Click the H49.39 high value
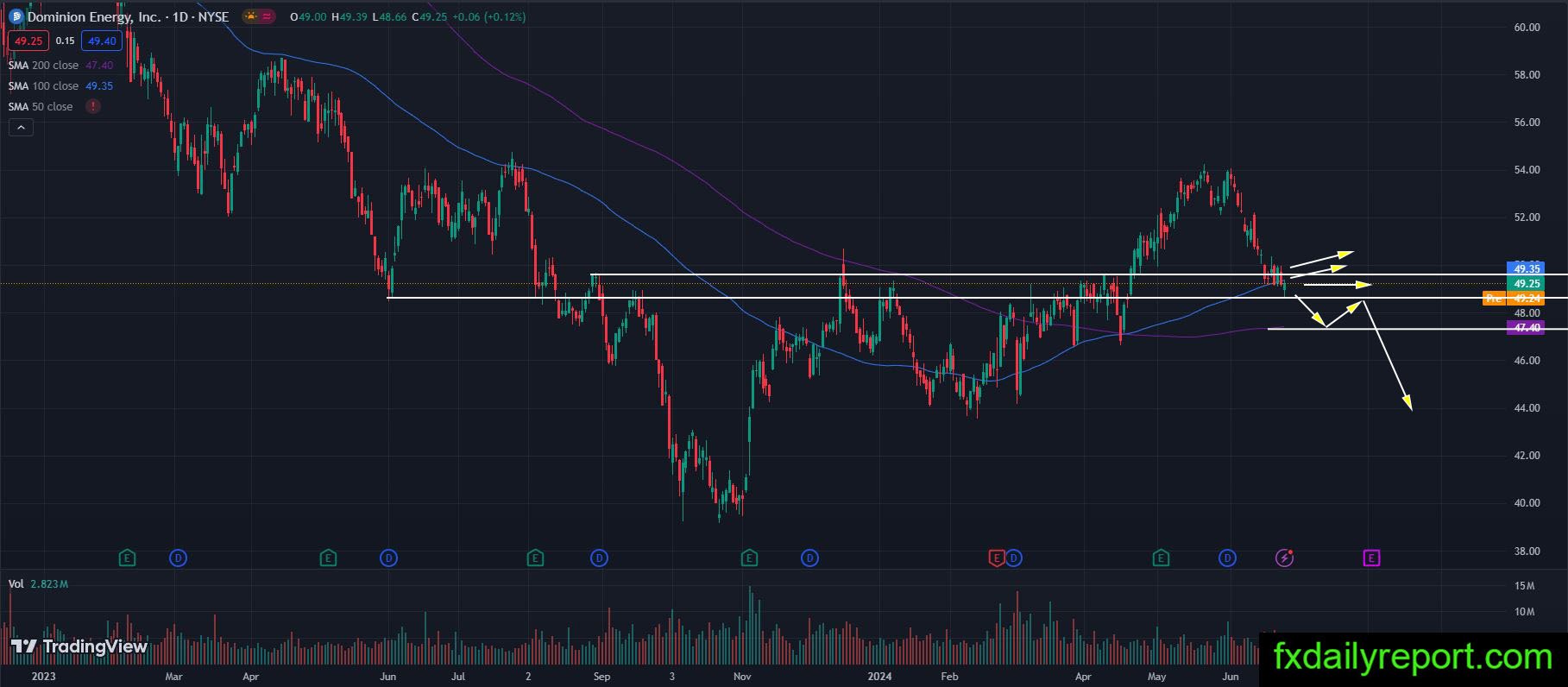 pyautogui.click(x=349, y=17)
